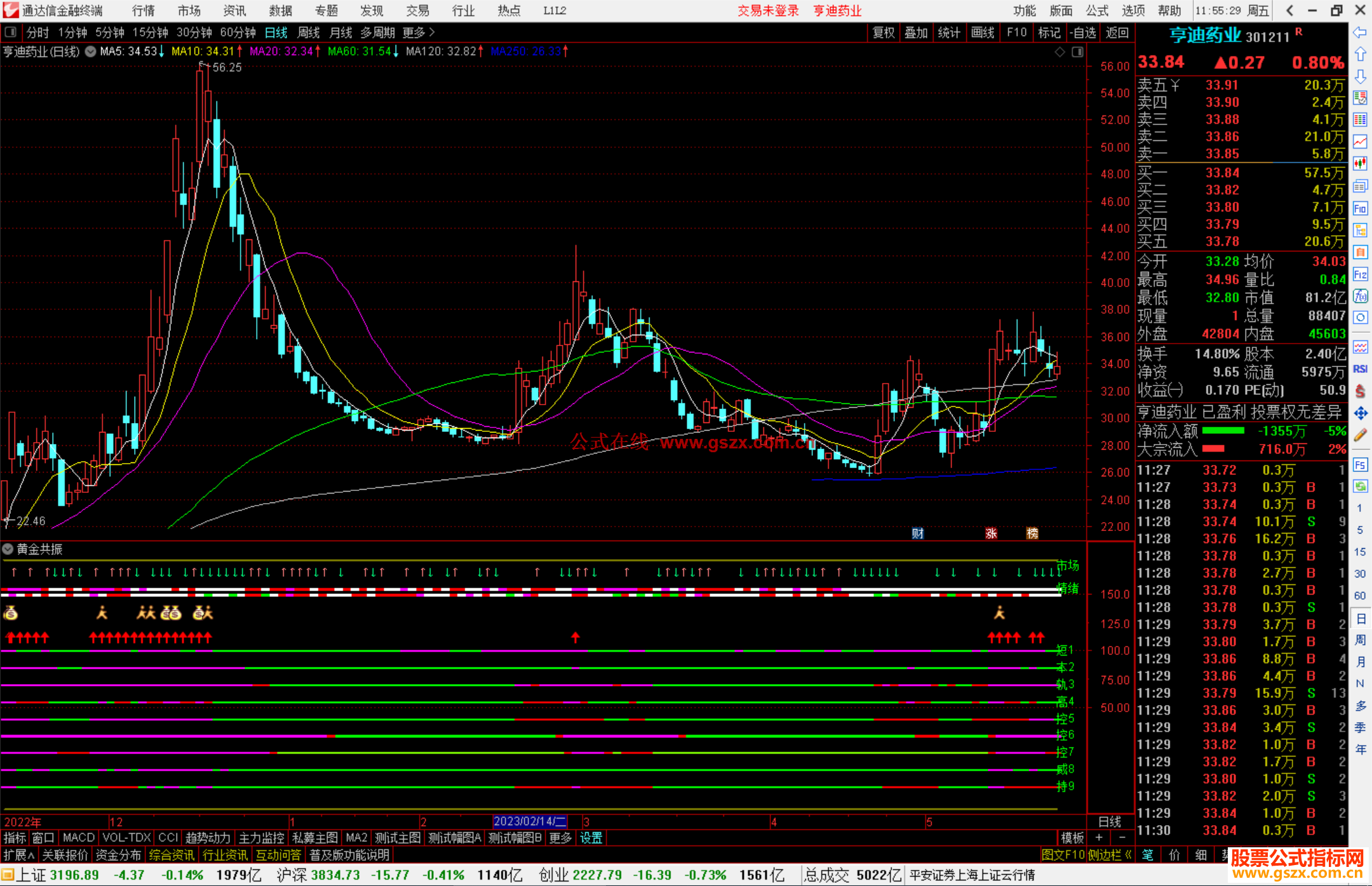Click the f(x) formula icon in the sidebar
1372x886 pixels.
(1360, 296)
